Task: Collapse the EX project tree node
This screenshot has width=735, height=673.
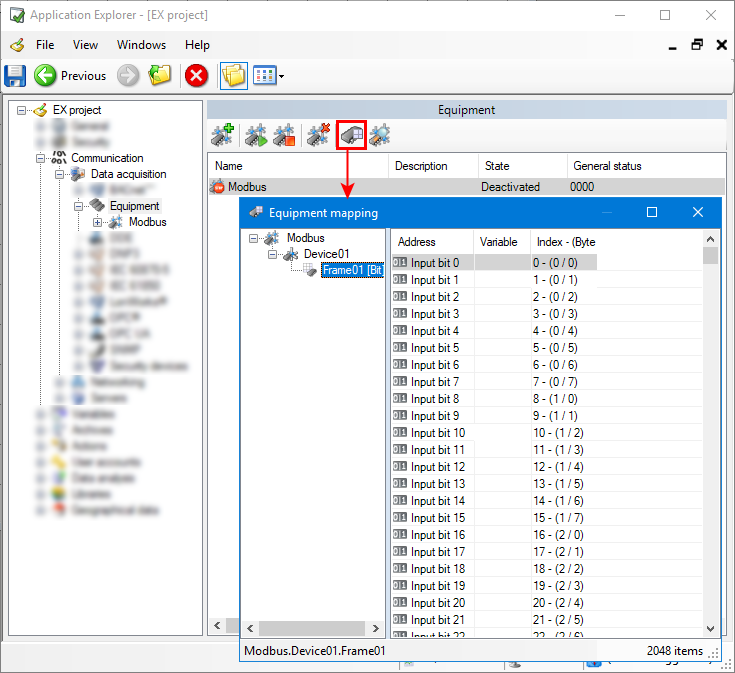Action: pos(22,110)
